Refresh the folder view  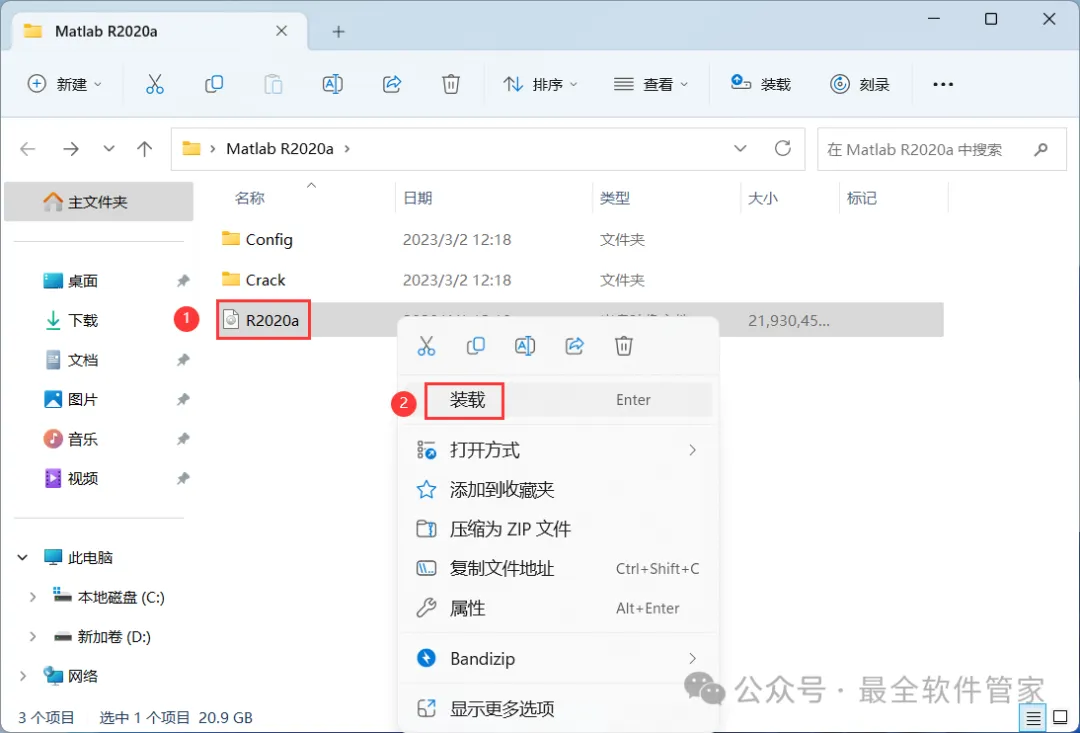(x=782, y=148)
